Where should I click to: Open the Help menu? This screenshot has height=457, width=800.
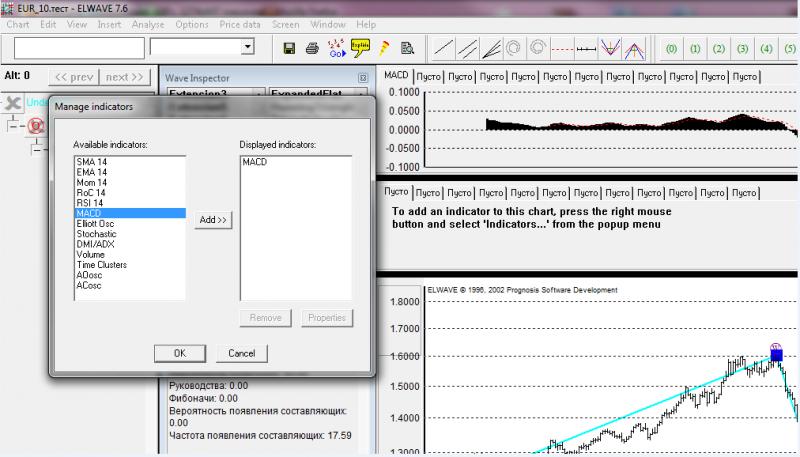click(366, 24)
